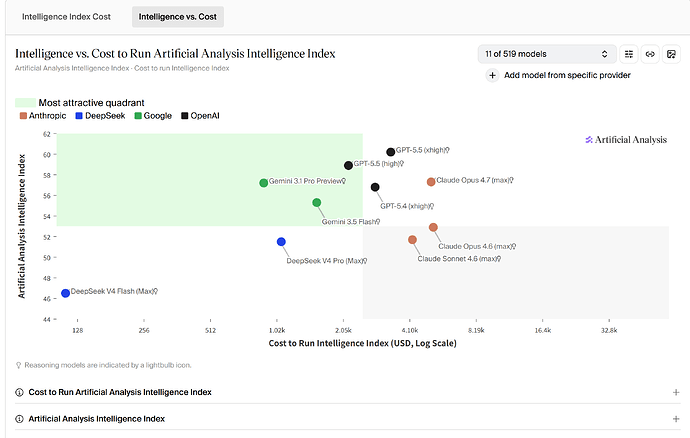Click the Claude Sonnet 4.6 (max) point
The height and width of the screenshot is (438, 690).
coord(412,239)
